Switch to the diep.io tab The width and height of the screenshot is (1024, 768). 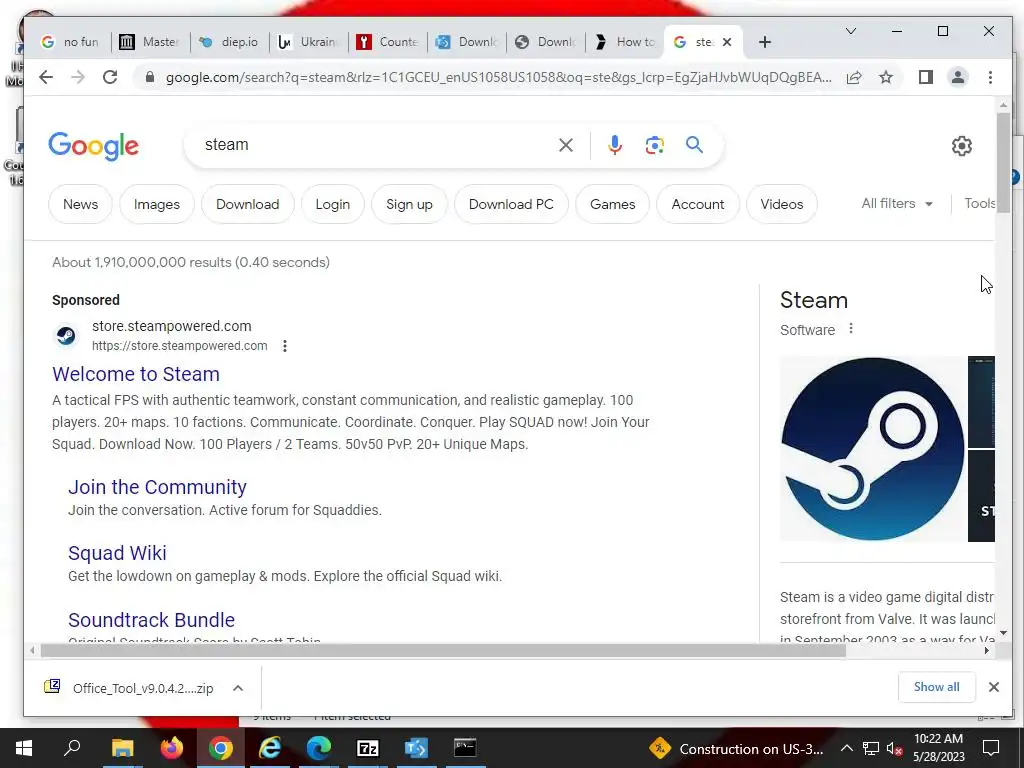coord(229,42)
